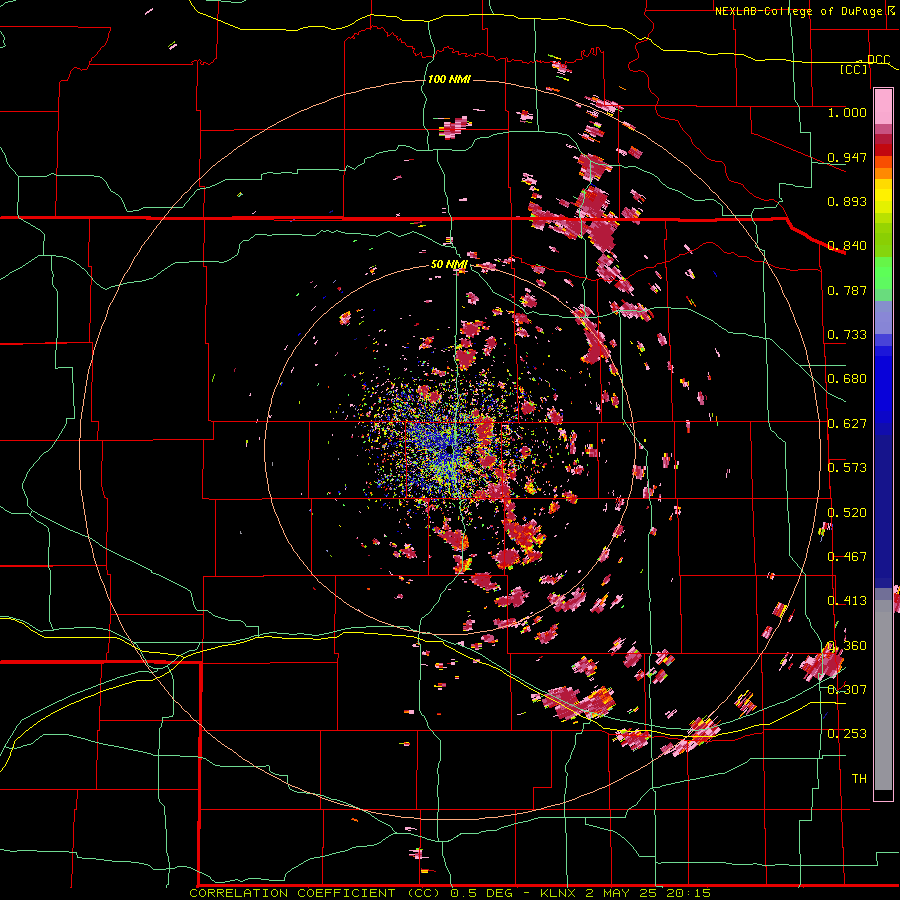The height and width of the screenshot is (900, 900).
Task: Click the 0.573 scale value
Action: pos(847,468)
